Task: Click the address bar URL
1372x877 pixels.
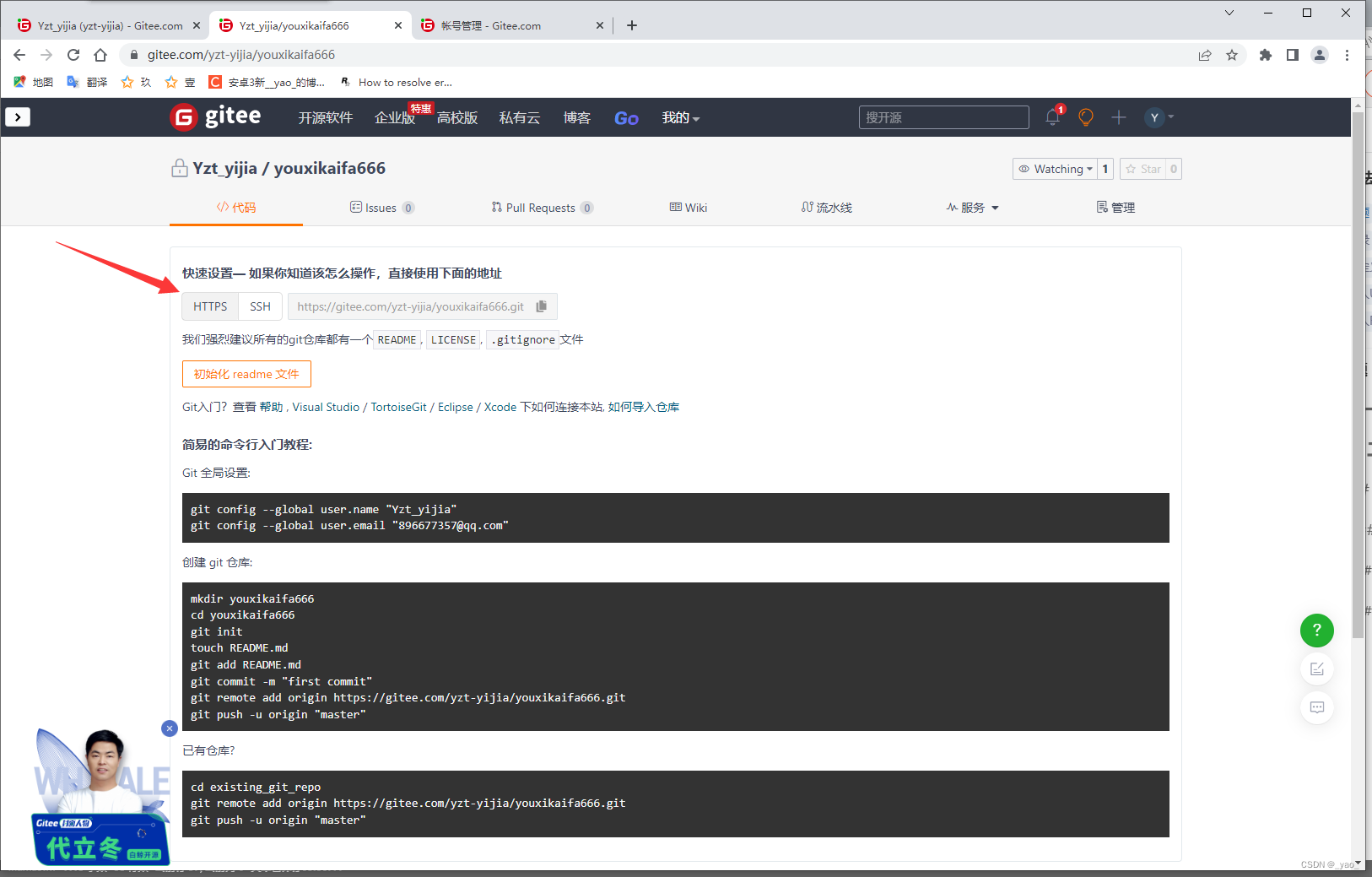Action: [x=241, y=55]
